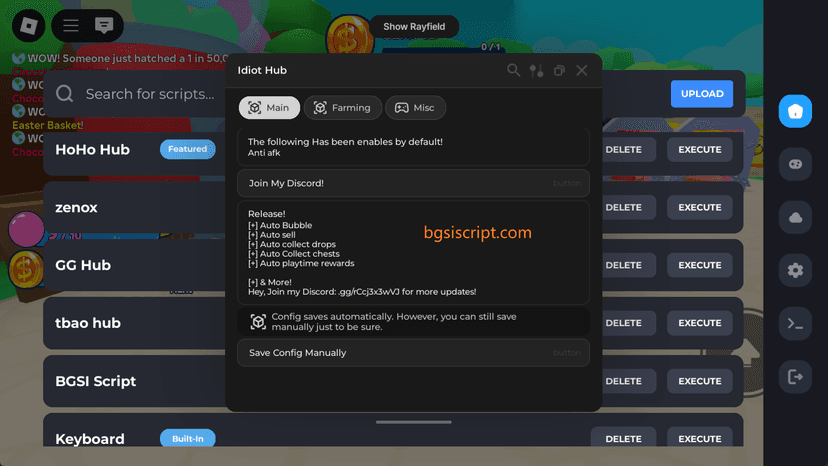Open Idiot Hub settings sliders icon
This screenshot has width=828, height=466.
[x=536, y=70]
